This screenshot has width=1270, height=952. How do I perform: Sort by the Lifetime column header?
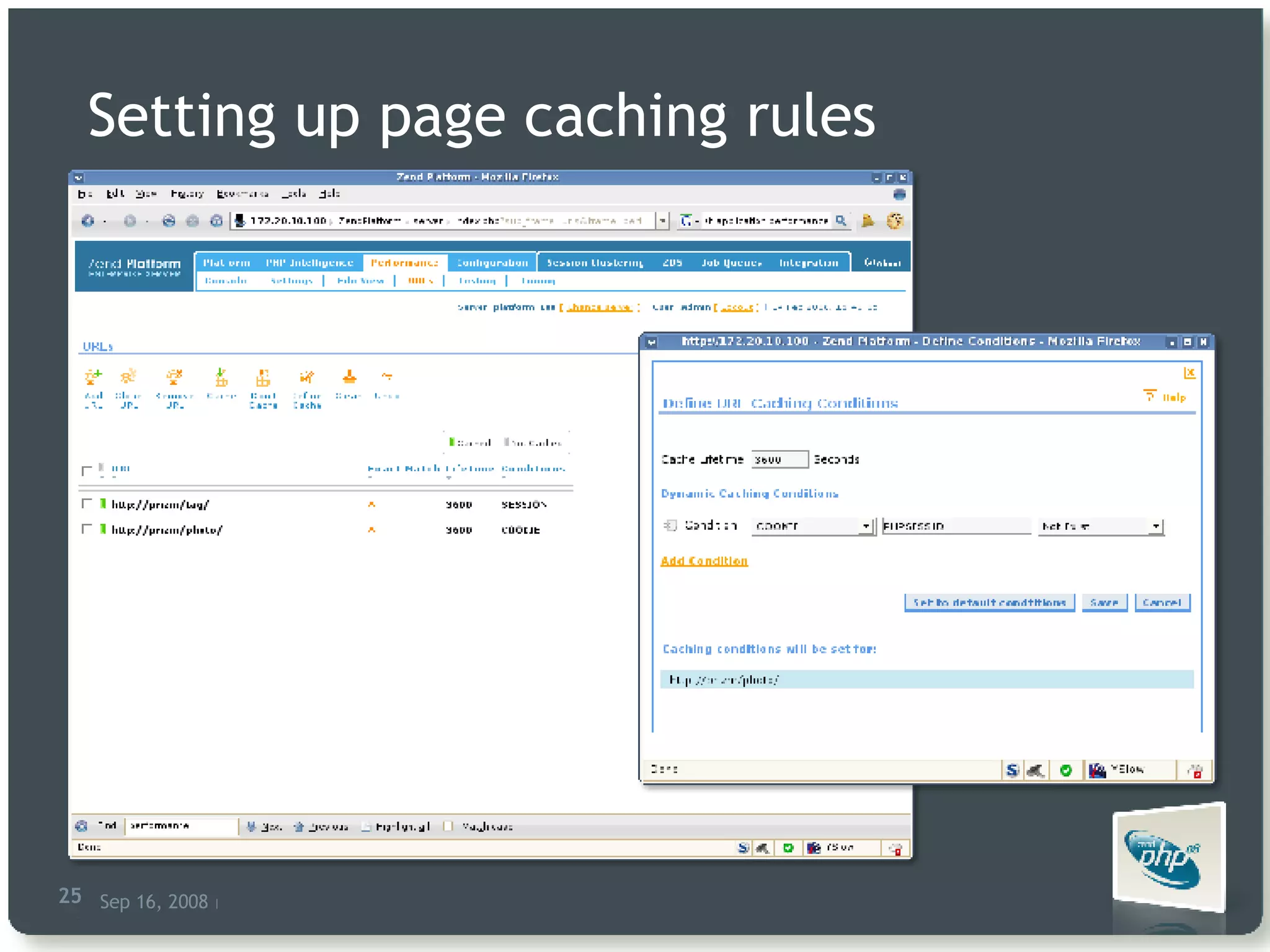469,469
